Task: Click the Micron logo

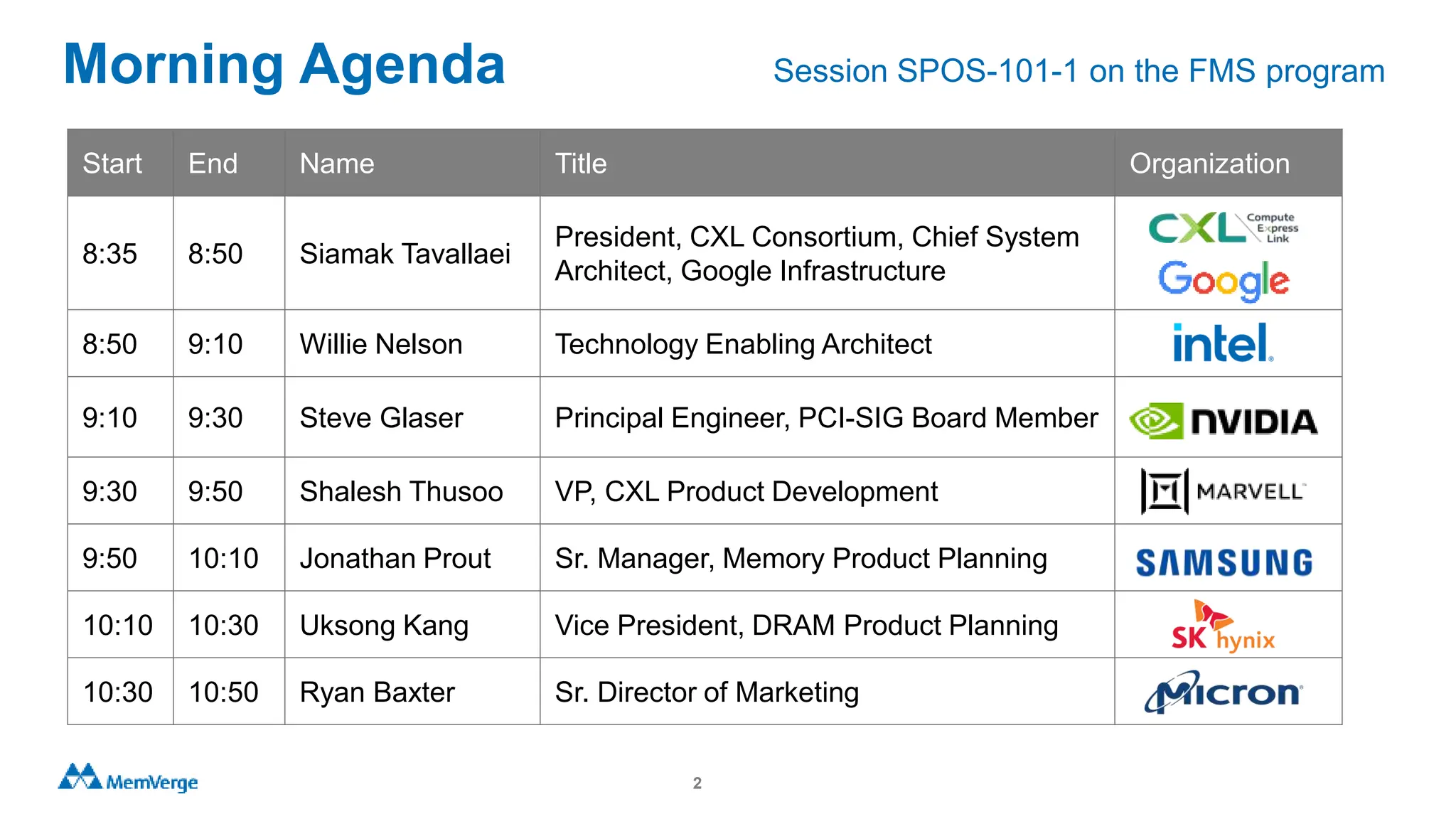Action: (x=1224, y=692)
